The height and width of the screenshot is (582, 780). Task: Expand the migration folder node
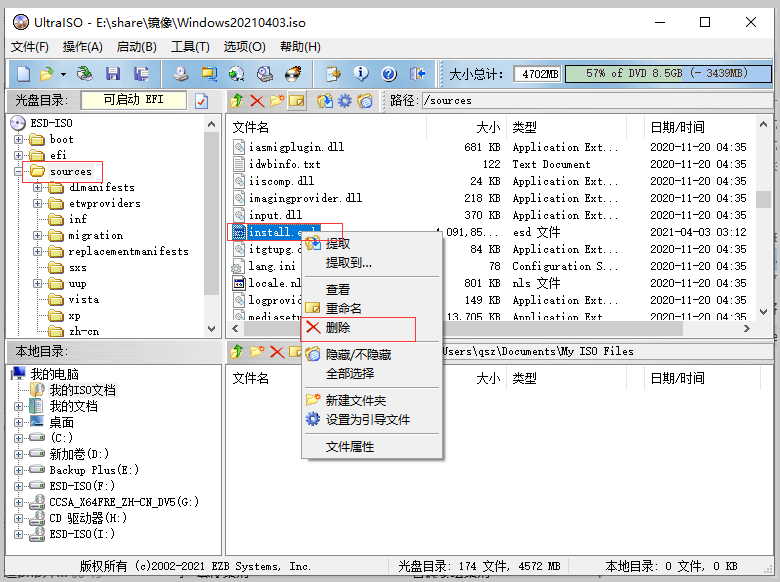[x=37, y=235]
